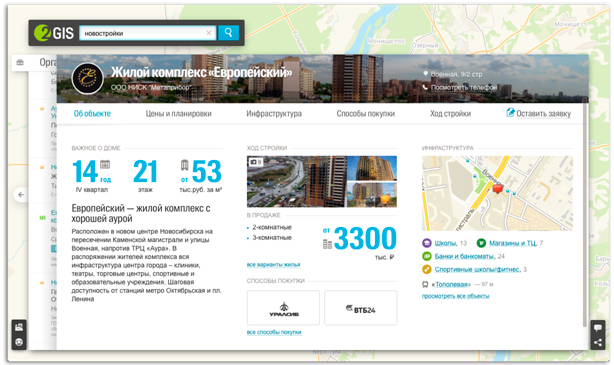Click the card's vertical scrollbar
The height and width of the screenshot is (365, 614).
(x=585, y=213)
